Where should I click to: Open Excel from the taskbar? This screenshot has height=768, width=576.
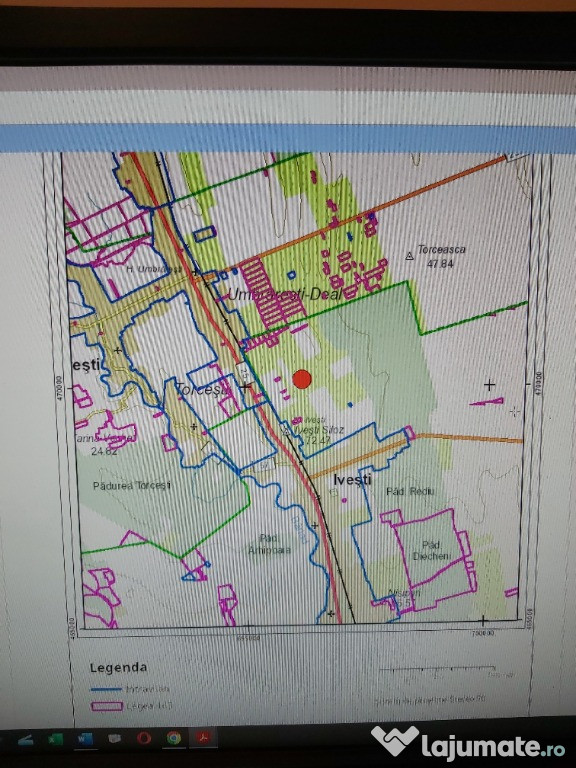(x=55, y=738)
